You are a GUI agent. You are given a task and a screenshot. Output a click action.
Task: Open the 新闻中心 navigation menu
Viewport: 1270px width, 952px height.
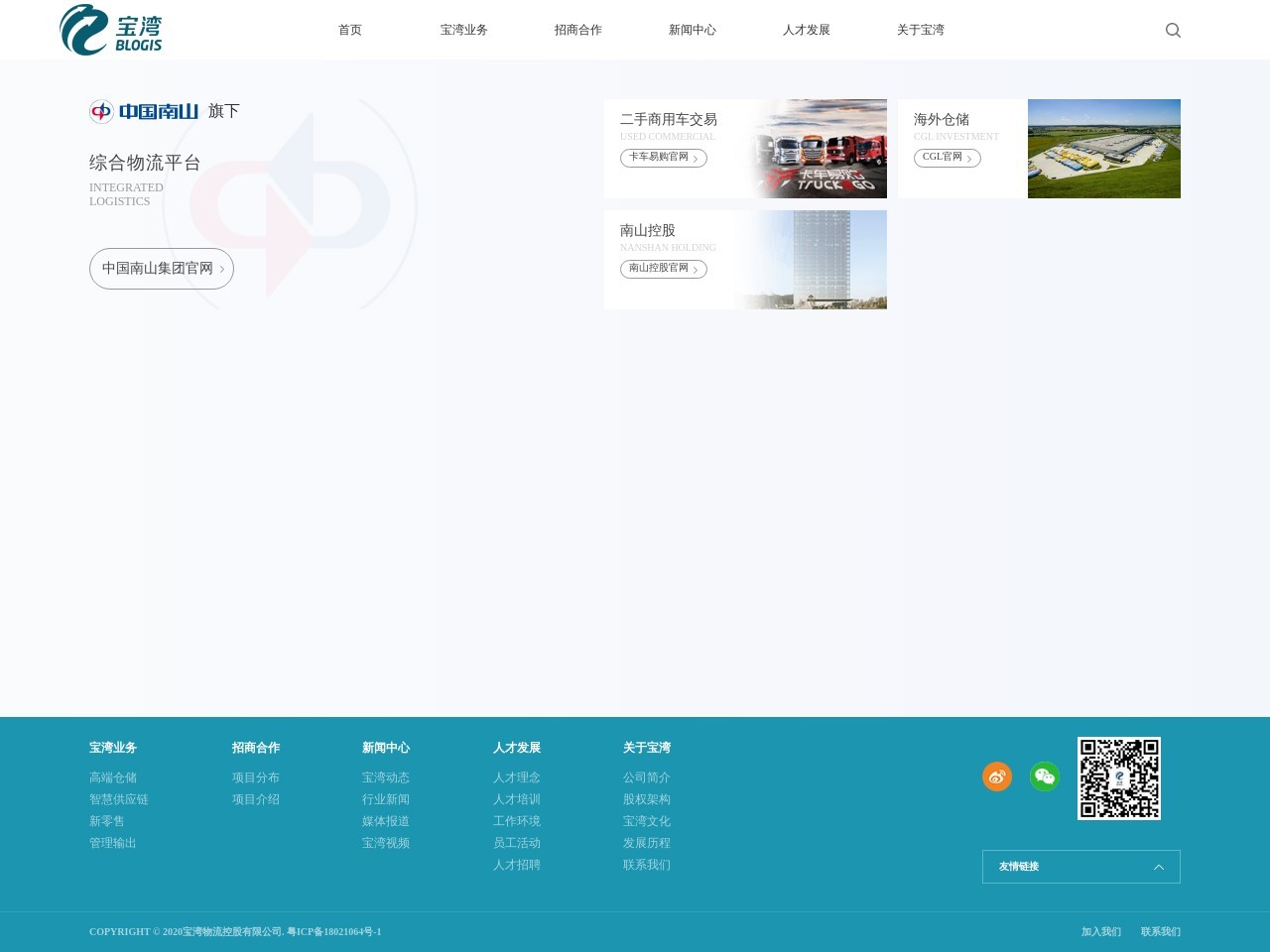pos(693,30)
